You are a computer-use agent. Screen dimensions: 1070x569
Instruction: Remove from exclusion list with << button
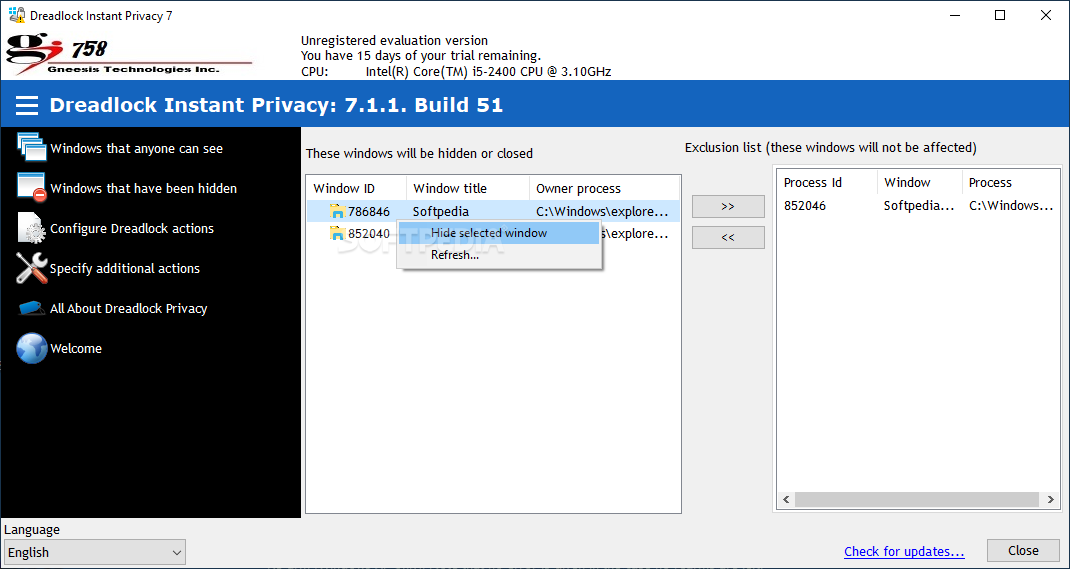point(728,237)
